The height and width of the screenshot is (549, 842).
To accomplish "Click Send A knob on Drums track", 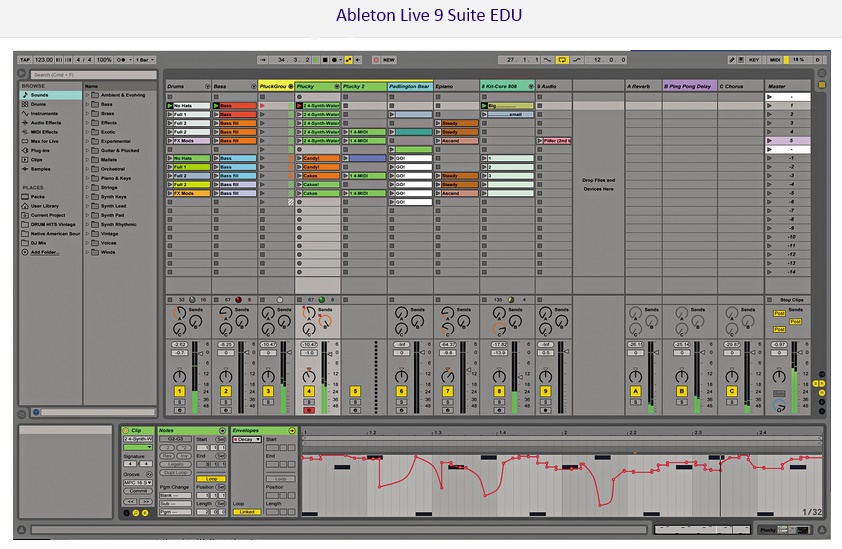I will point(179,313).
